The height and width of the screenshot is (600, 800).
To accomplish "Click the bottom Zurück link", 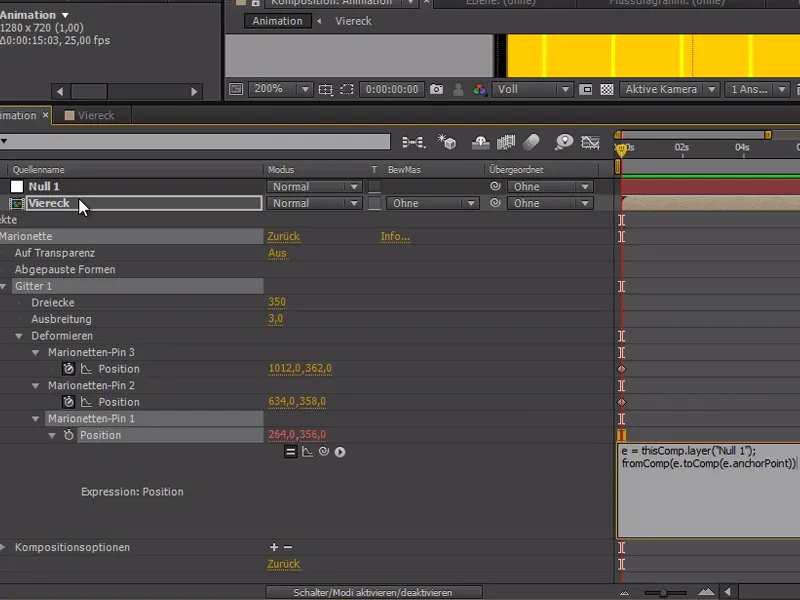I will [x=284, y=564].
